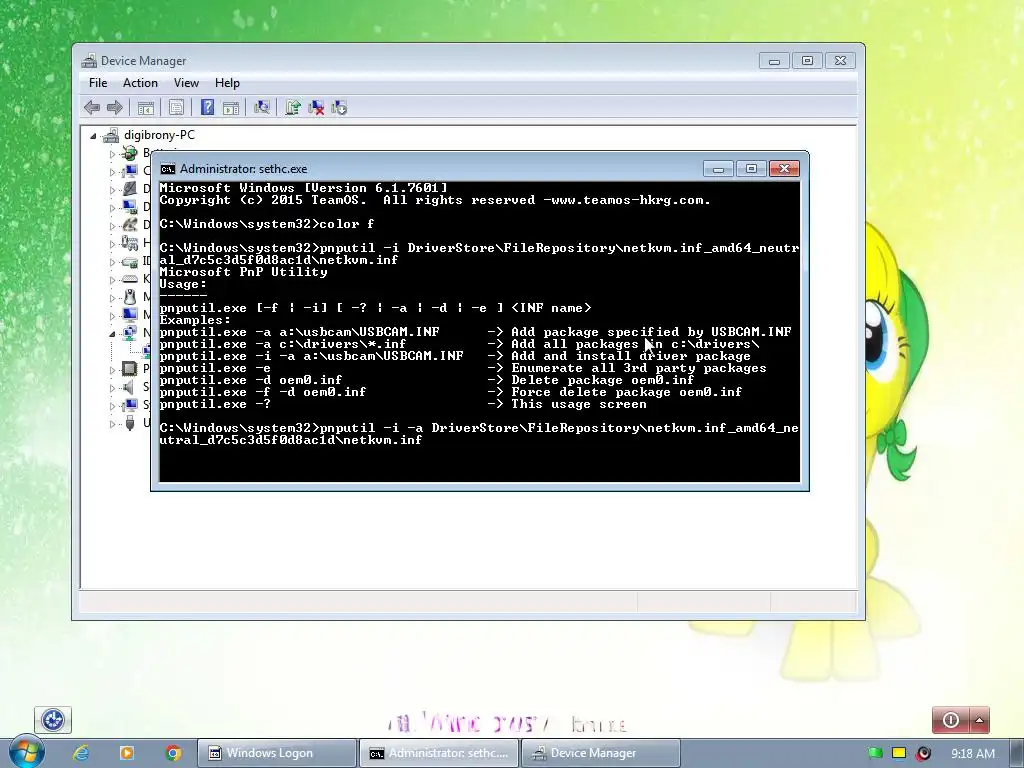
Task: Click the Ease of Access button
Action: [53, 720]
